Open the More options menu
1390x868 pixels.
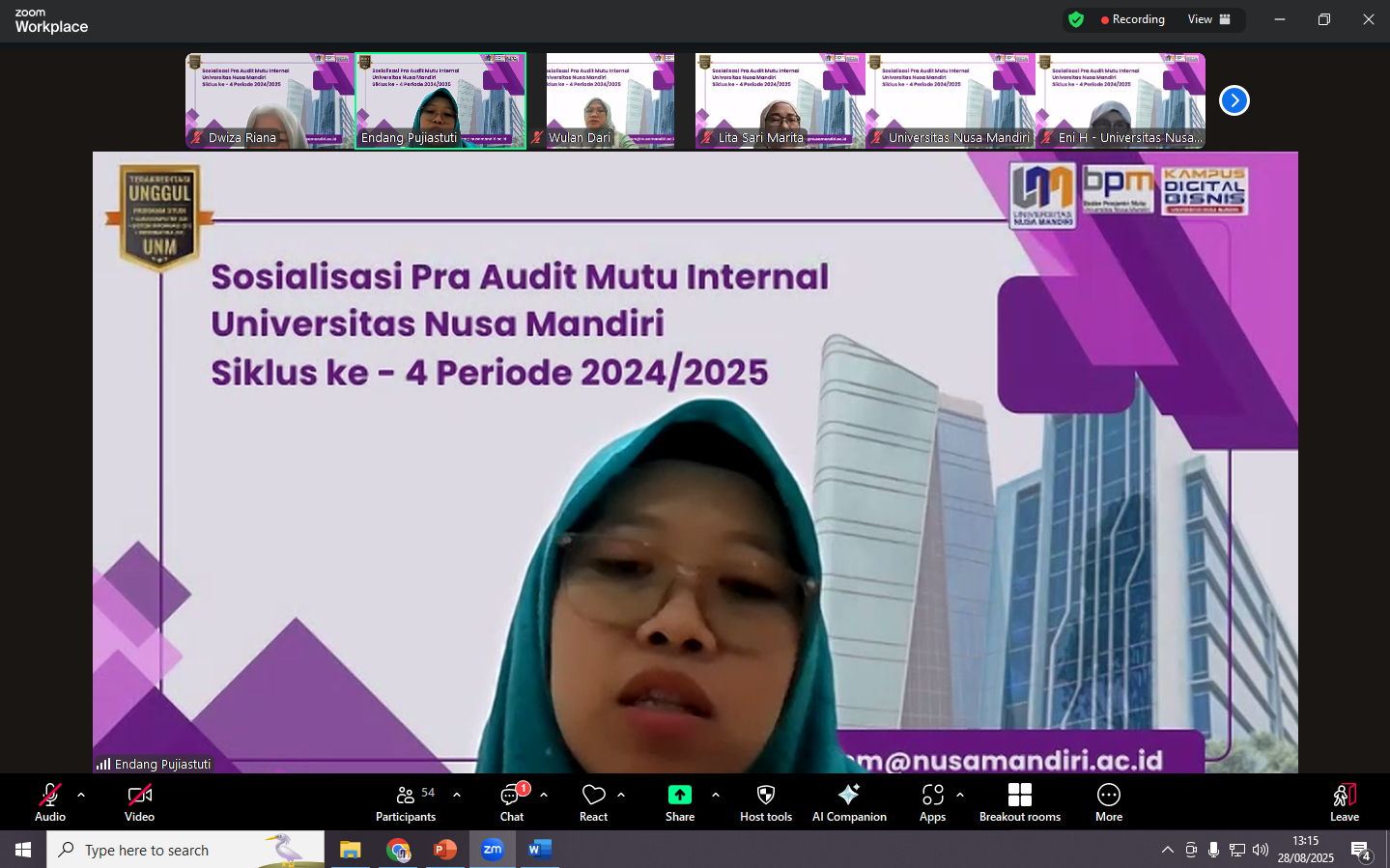coord(1109,802)
